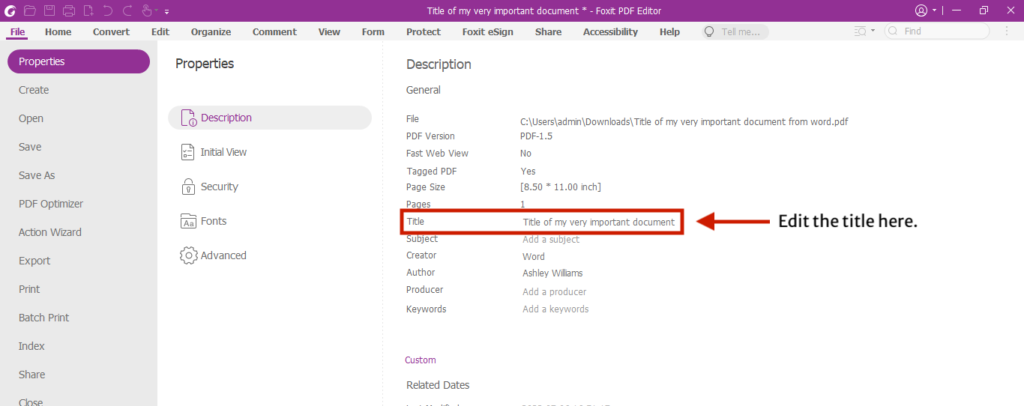Open the advanced search options dropdown

click(x=873, y=31)
